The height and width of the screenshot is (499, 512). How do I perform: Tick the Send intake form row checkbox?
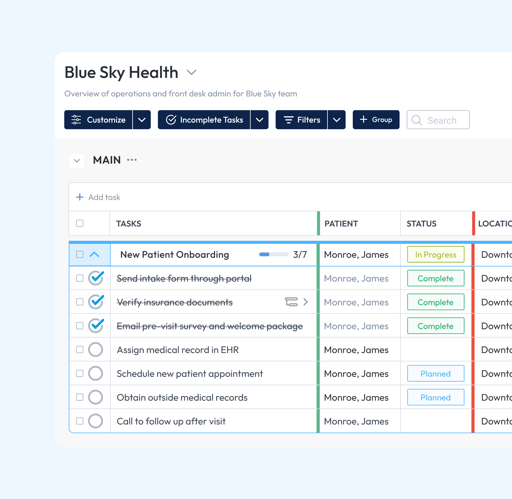80,278
